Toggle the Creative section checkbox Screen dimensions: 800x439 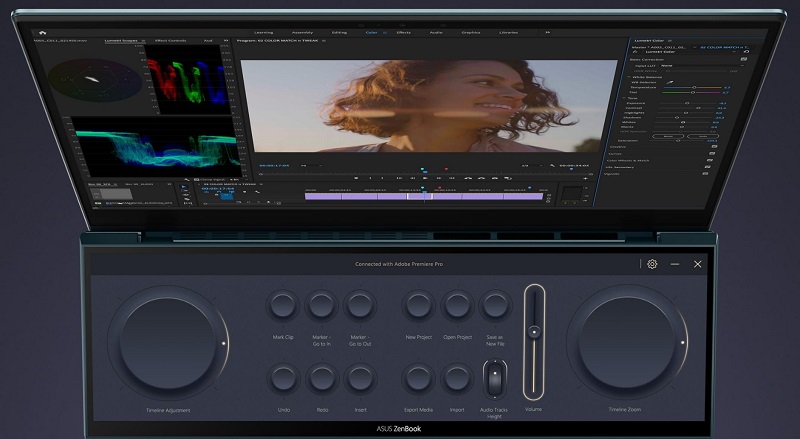coord(714,147)
